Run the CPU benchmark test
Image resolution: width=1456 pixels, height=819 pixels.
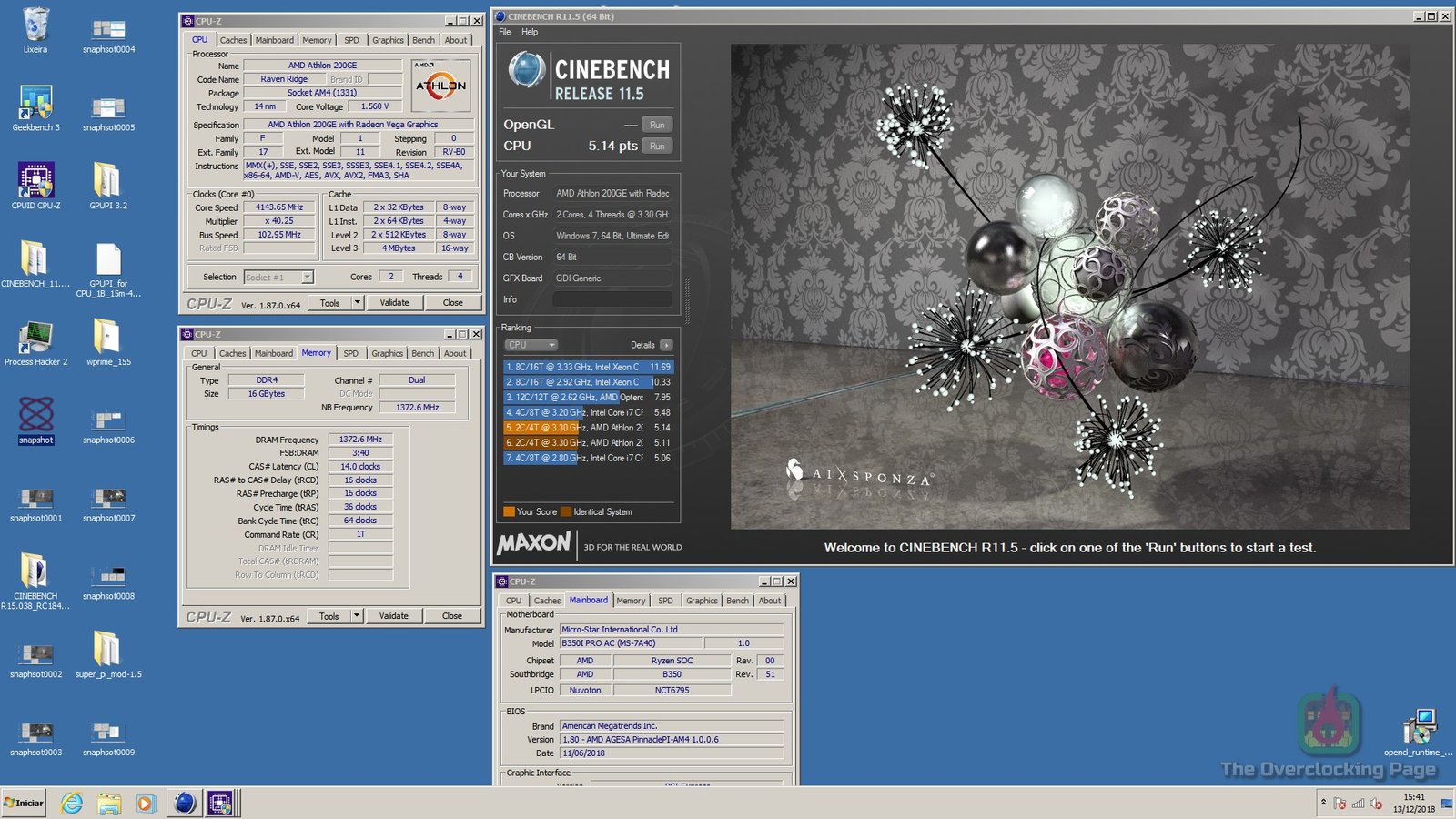pyautogui.click(x=657, y=146)
